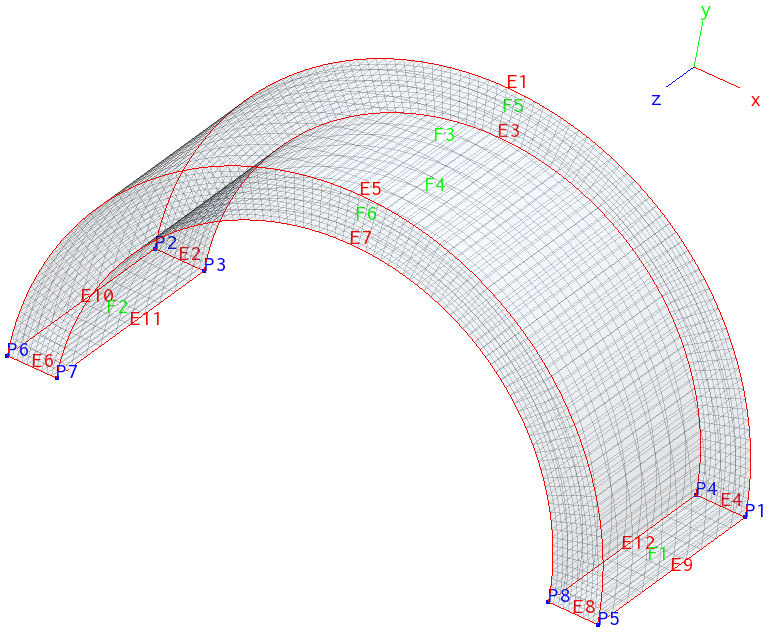Screen dimensions: 782x632
Task: Select point P8 near edge E8
Action: [x=549, y=602]
